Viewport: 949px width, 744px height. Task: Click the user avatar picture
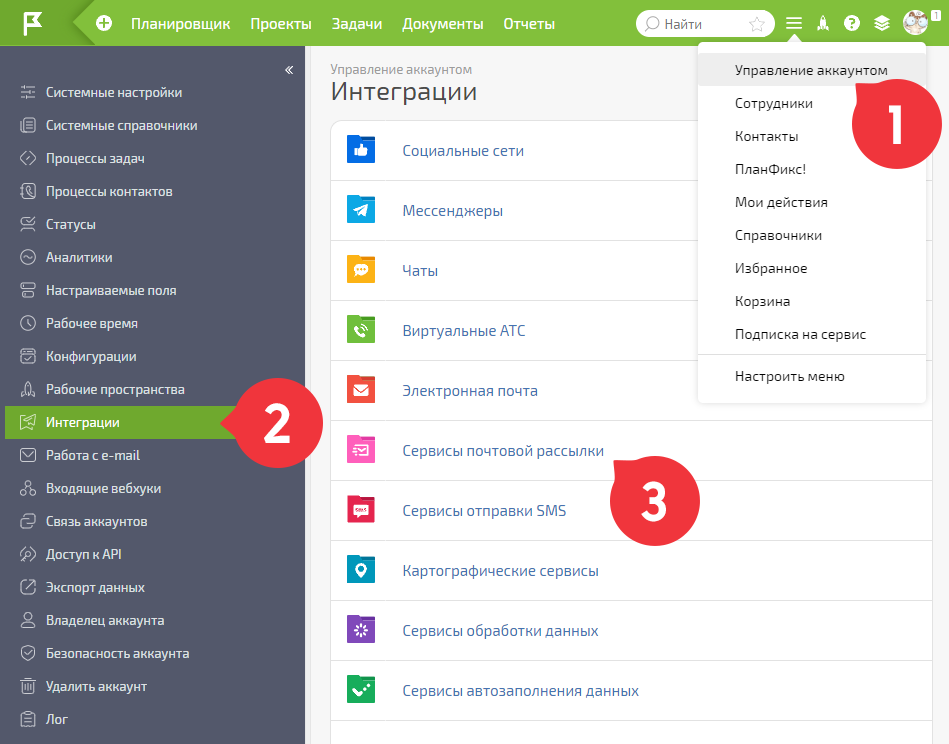(x=915, y=23)
